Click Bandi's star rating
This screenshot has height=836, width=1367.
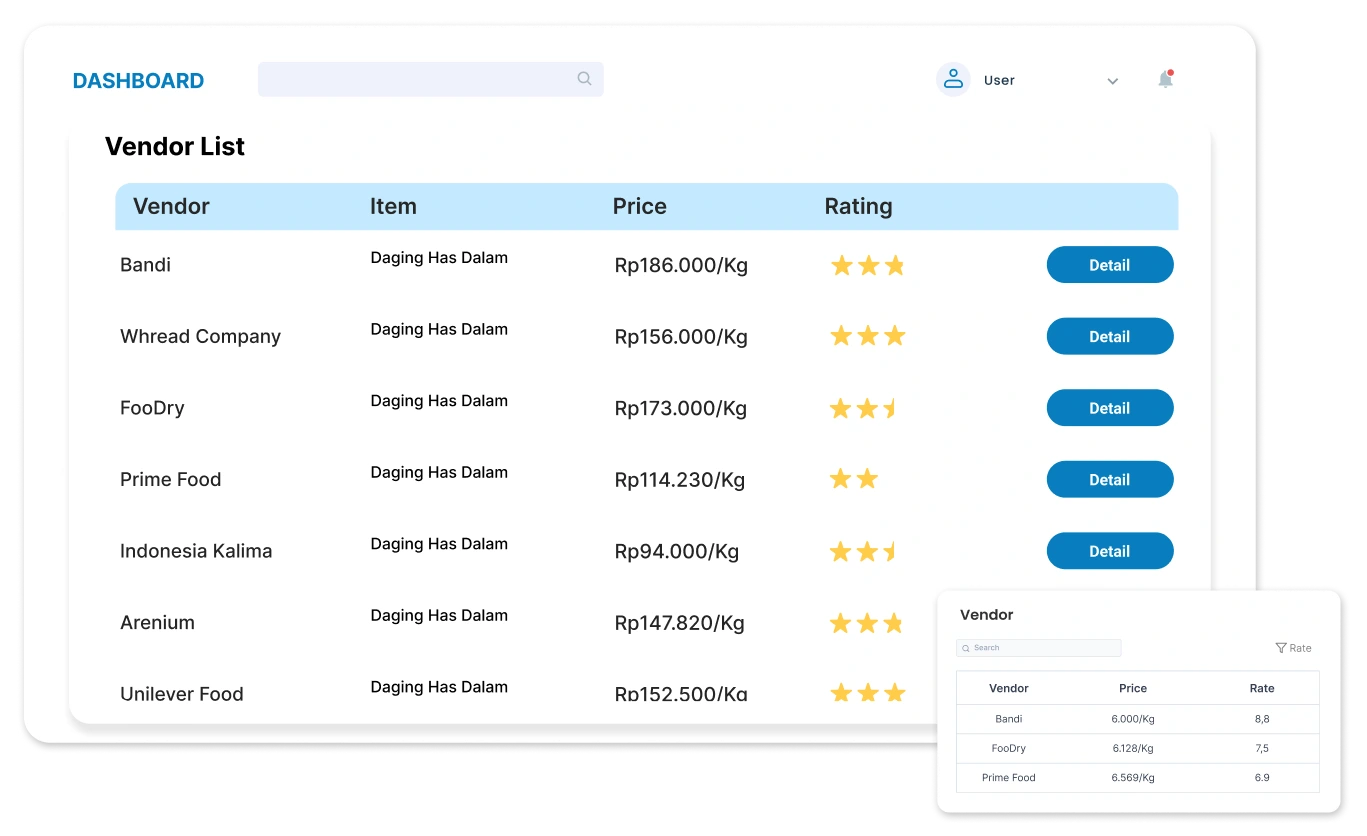click(867, 266)
